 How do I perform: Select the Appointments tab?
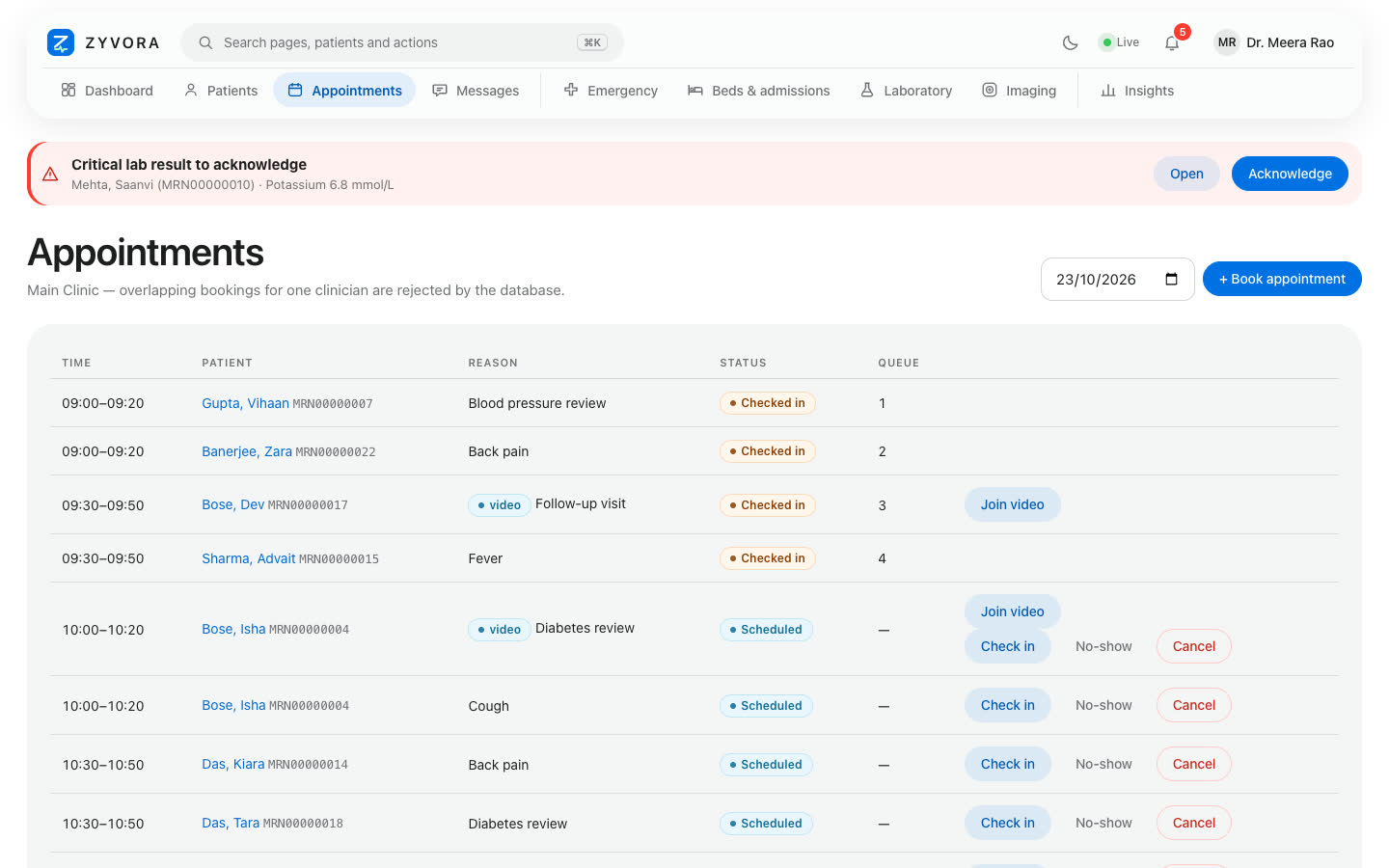click(x=344, y=91)
